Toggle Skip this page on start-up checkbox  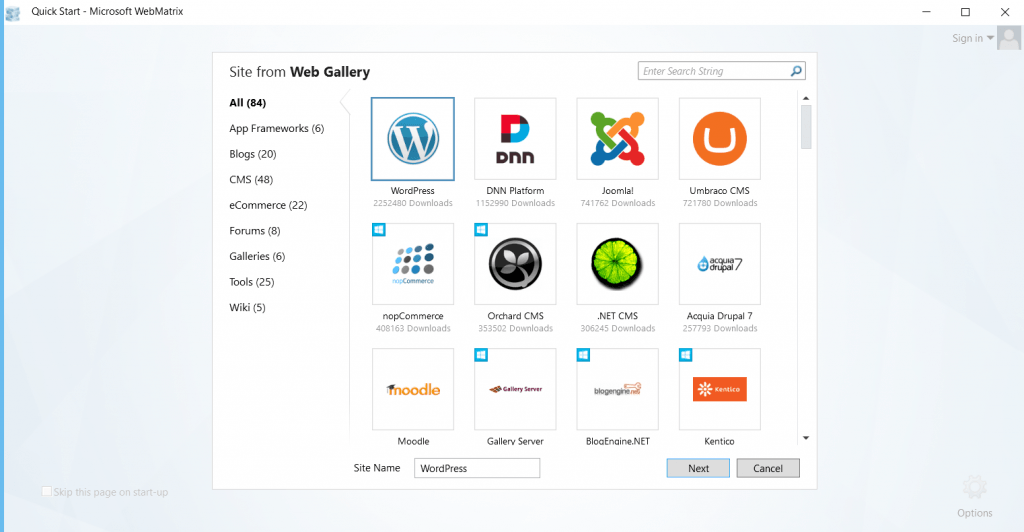[x=46, y=492]
